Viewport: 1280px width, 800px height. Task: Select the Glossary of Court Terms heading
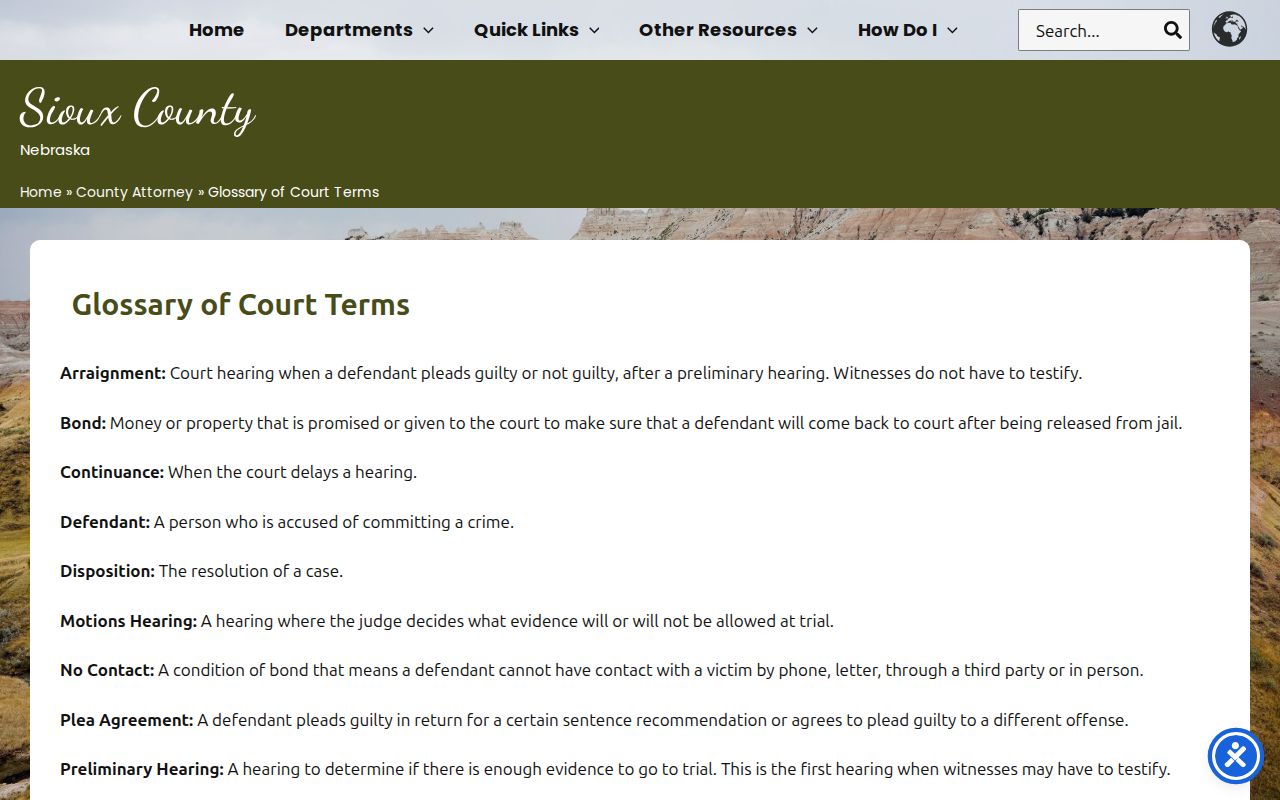click(x=241, y=304)
